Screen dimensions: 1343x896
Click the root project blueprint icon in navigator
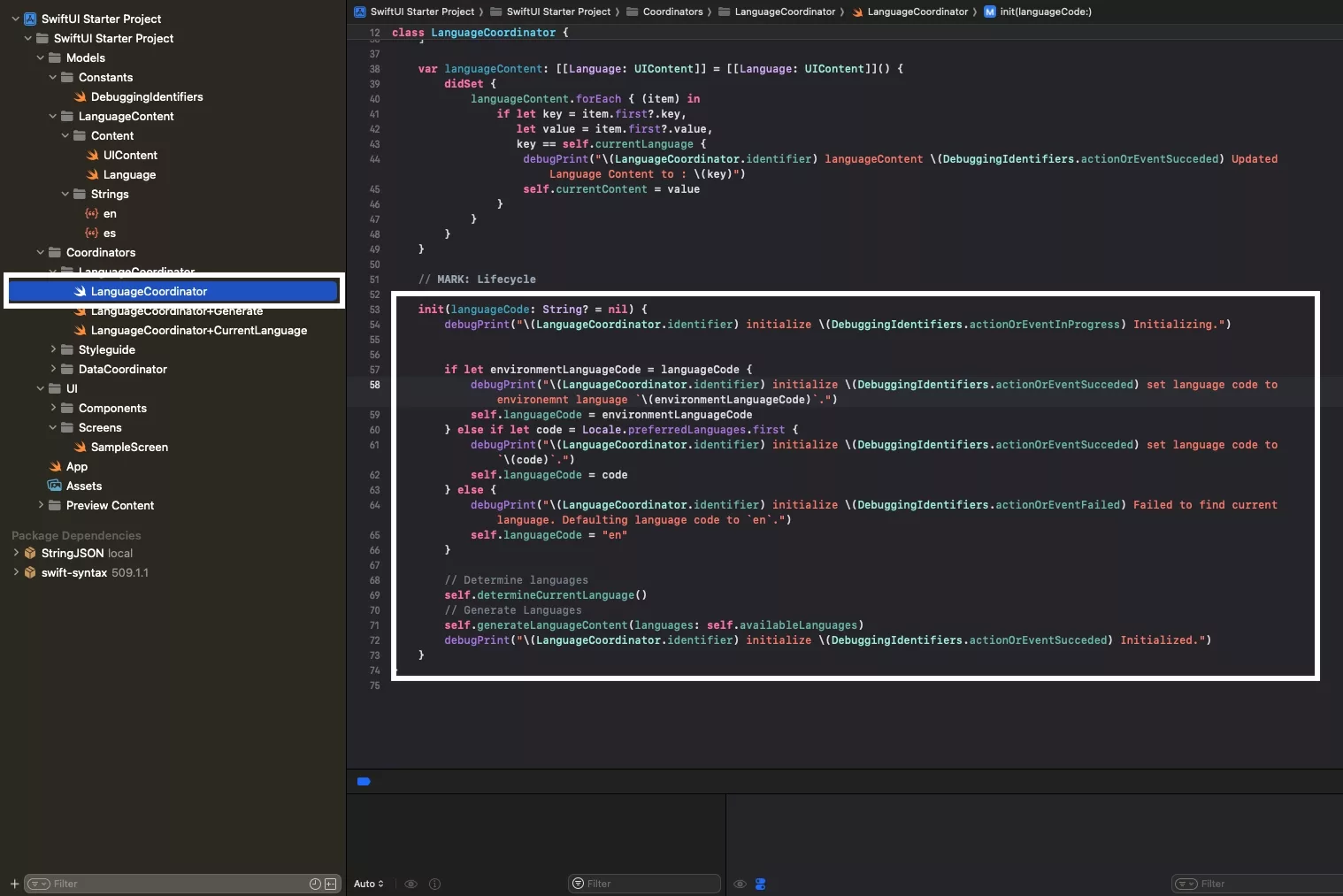30,19
